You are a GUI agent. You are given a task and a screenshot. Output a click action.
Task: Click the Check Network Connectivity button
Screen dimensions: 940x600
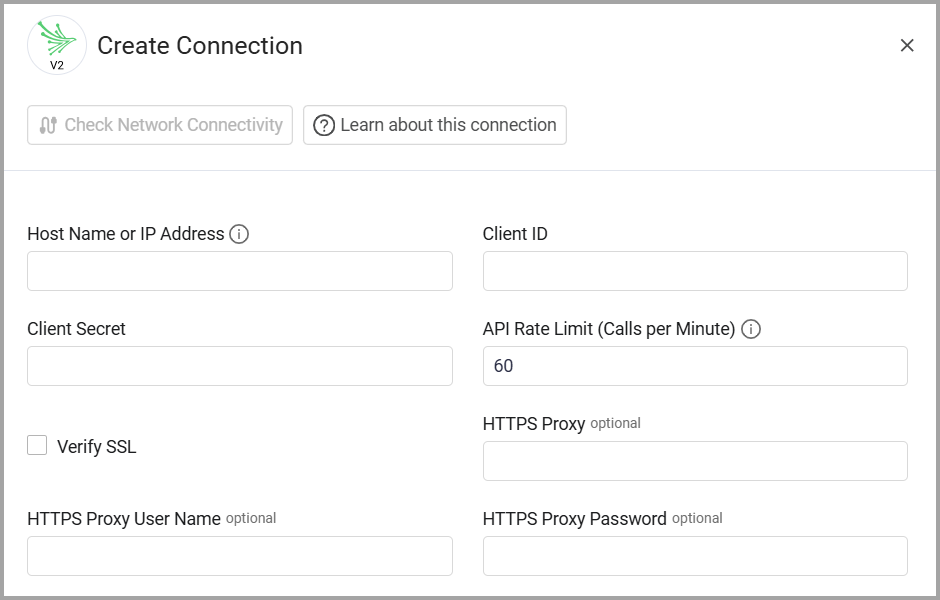[x=160, y=125]
